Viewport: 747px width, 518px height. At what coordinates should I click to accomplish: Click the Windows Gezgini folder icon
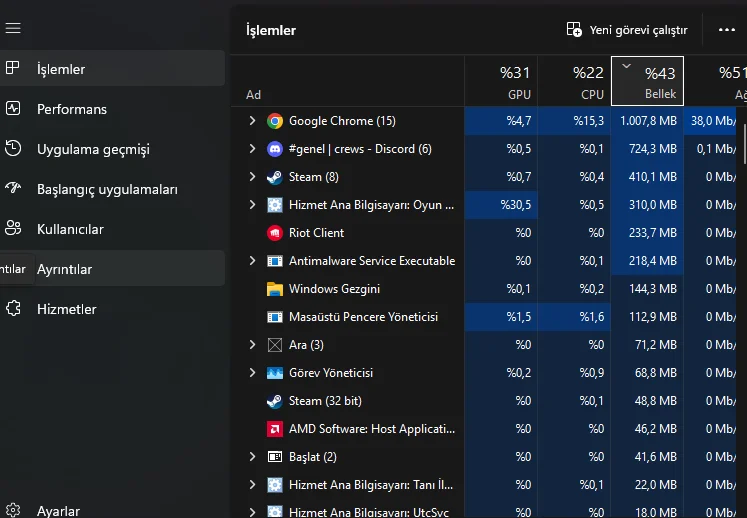pos(275,289)
